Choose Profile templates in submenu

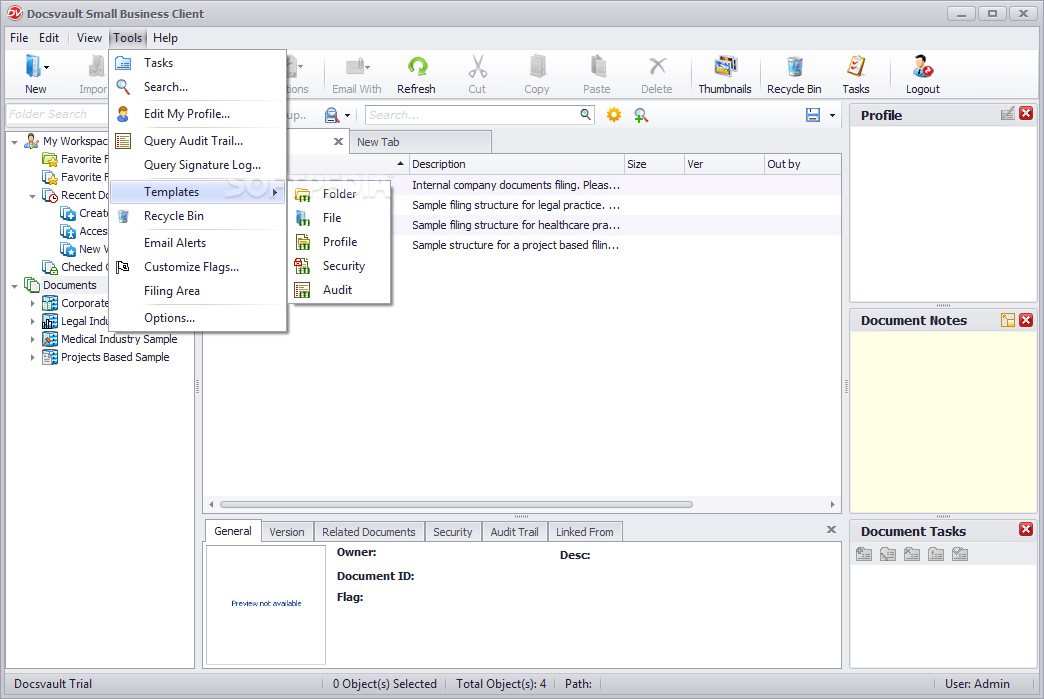coord(340,242)
